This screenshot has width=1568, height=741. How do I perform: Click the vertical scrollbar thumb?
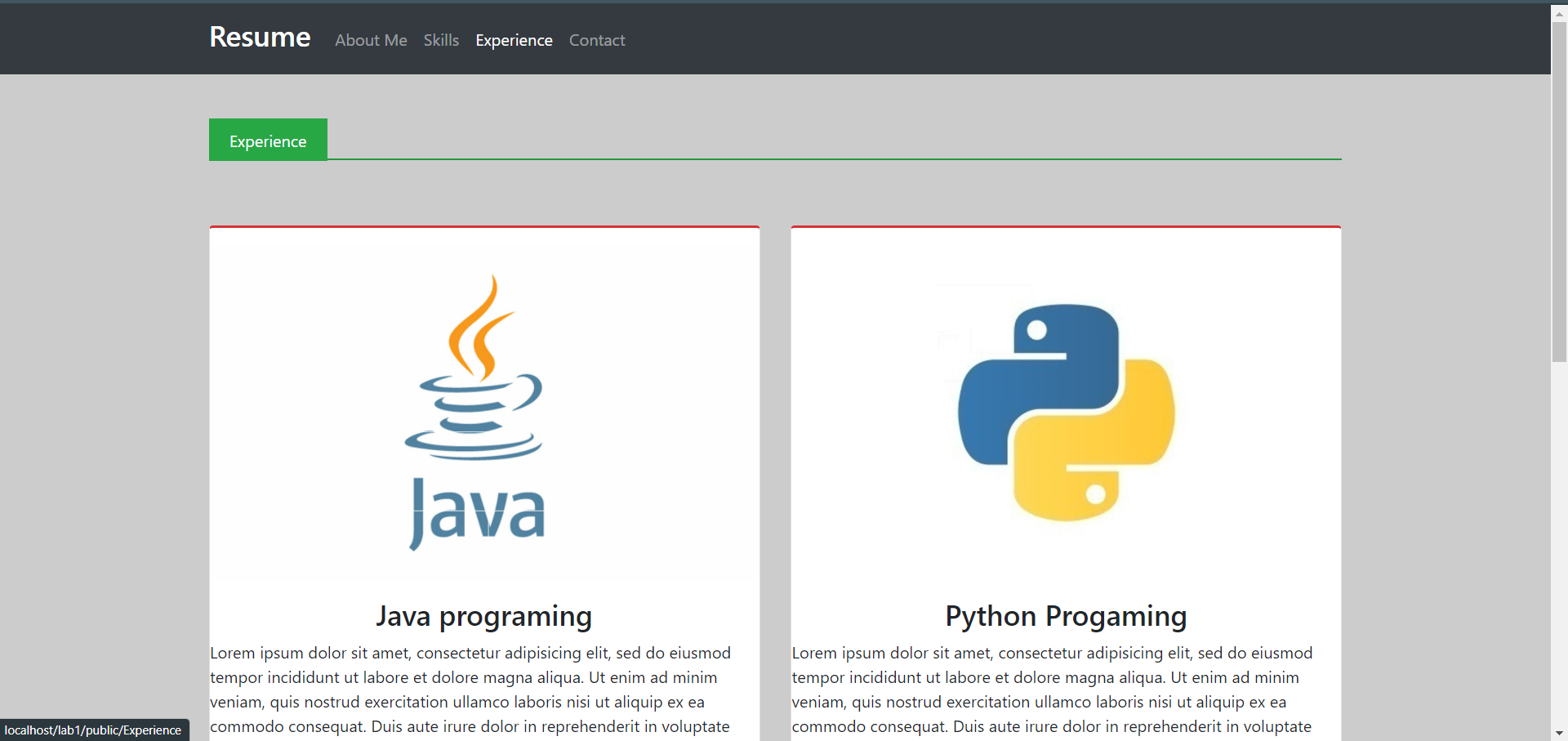(1559, 192)
